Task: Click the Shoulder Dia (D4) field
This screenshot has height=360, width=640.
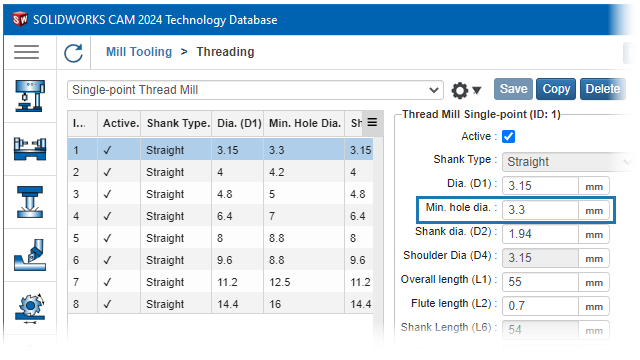Action: (540, 258)
